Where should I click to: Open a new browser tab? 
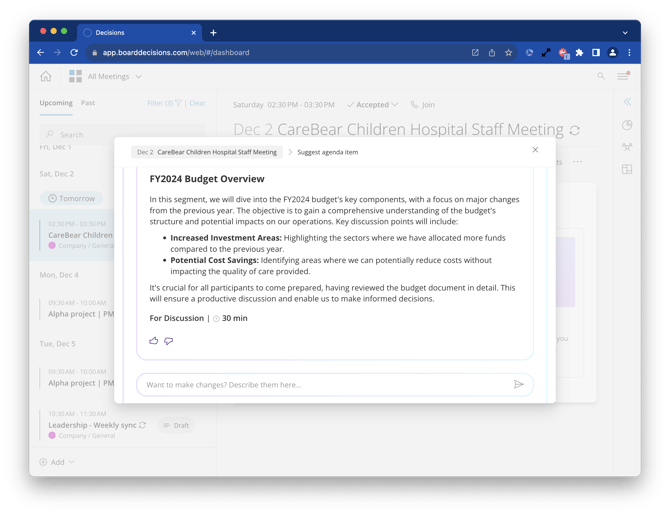(x=213, y=32)
